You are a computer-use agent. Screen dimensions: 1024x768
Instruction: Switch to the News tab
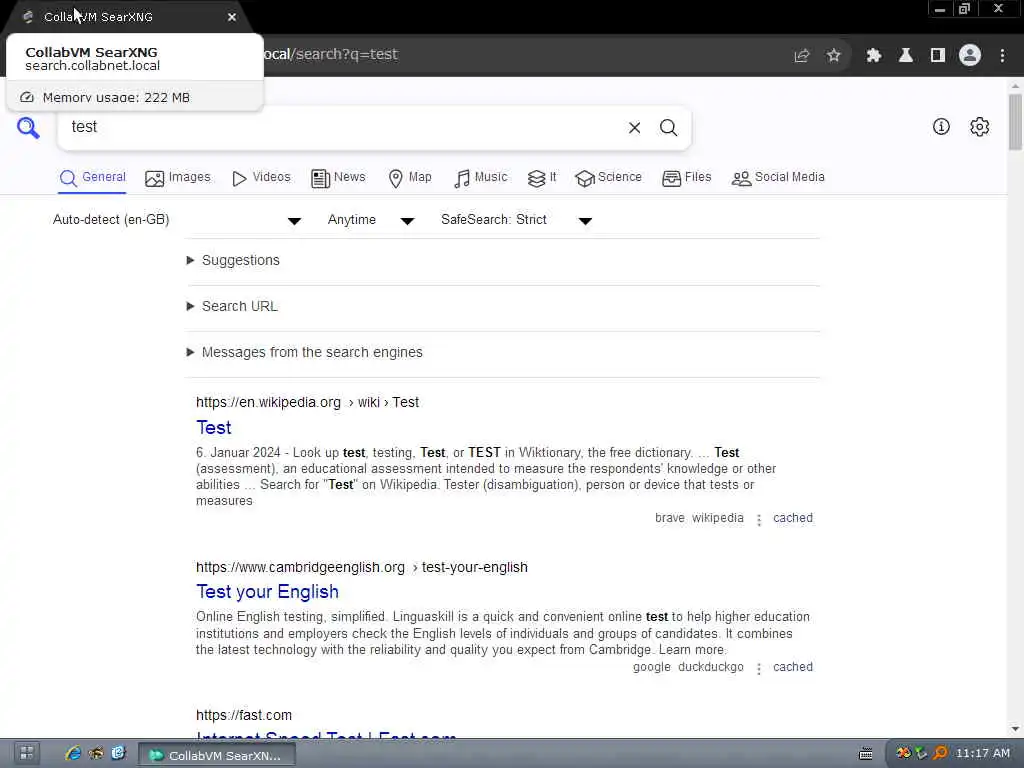click(338, 178)
